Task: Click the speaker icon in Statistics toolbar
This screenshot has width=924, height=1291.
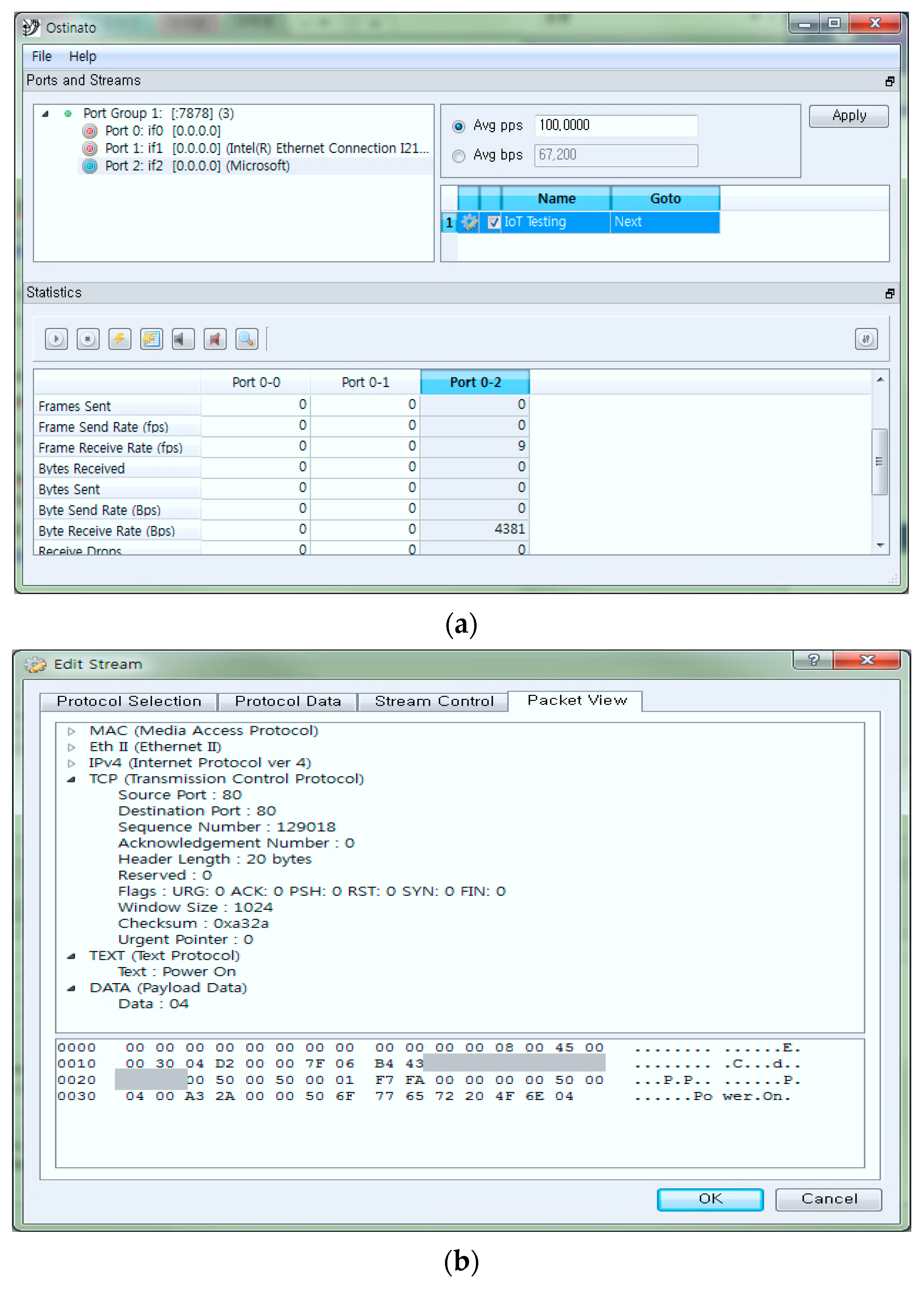Action: 183,339
